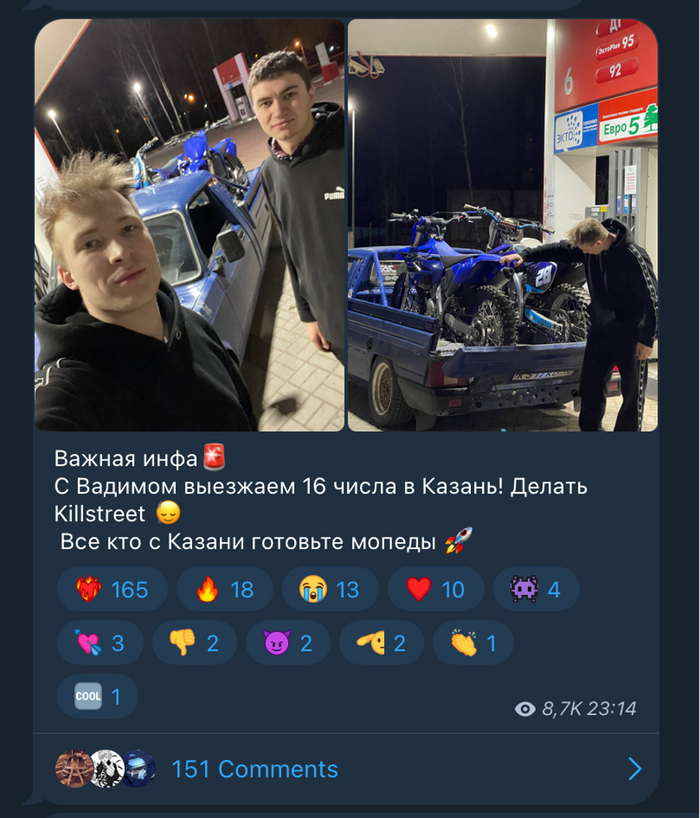Click the 23:14 message timestamp
The height and width of the screenshot is (818, 700).
(x=611, y=708)
